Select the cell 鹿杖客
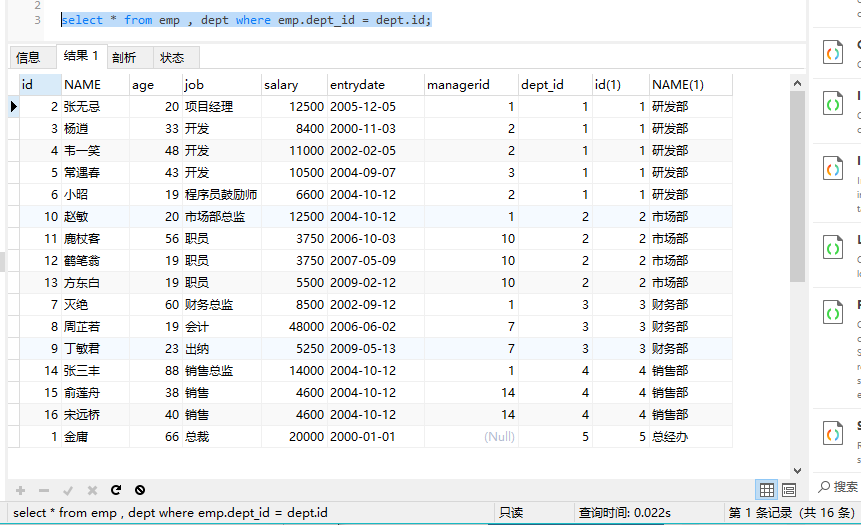This screenshot has height=525, width=861. (x=96, y=238)
